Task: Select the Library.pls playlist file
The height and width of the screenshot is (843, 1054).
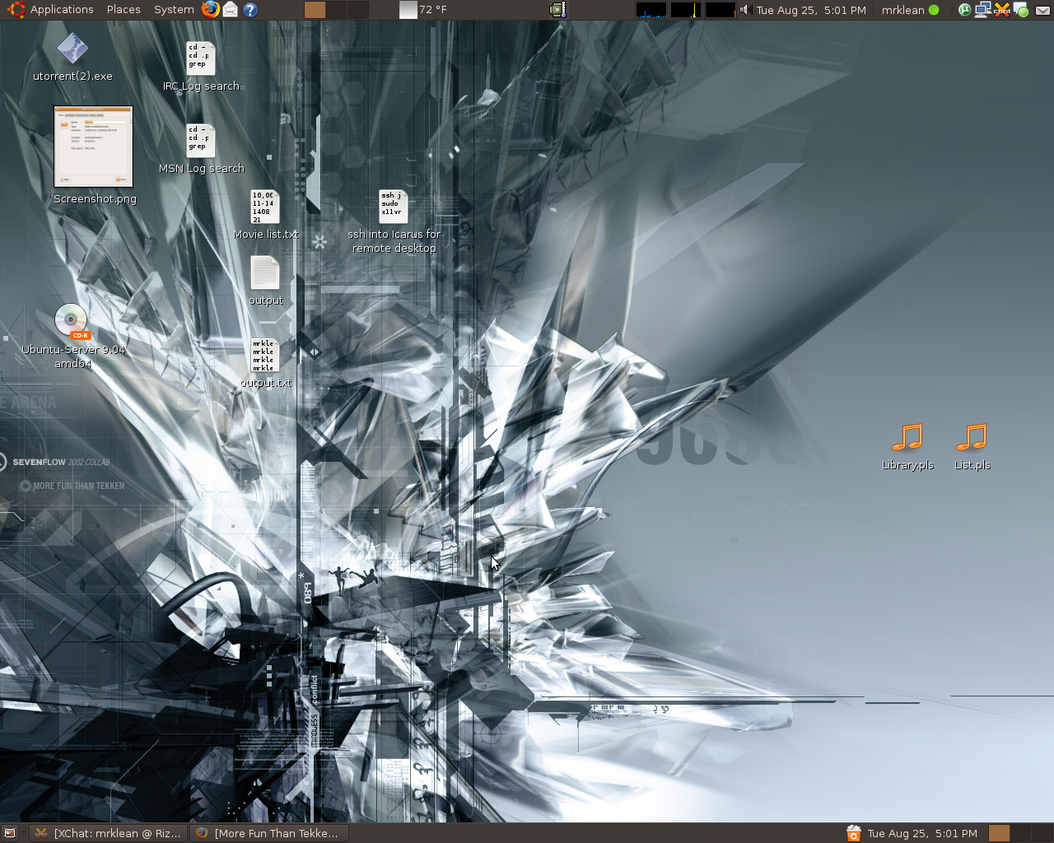Action: point(907,438)
